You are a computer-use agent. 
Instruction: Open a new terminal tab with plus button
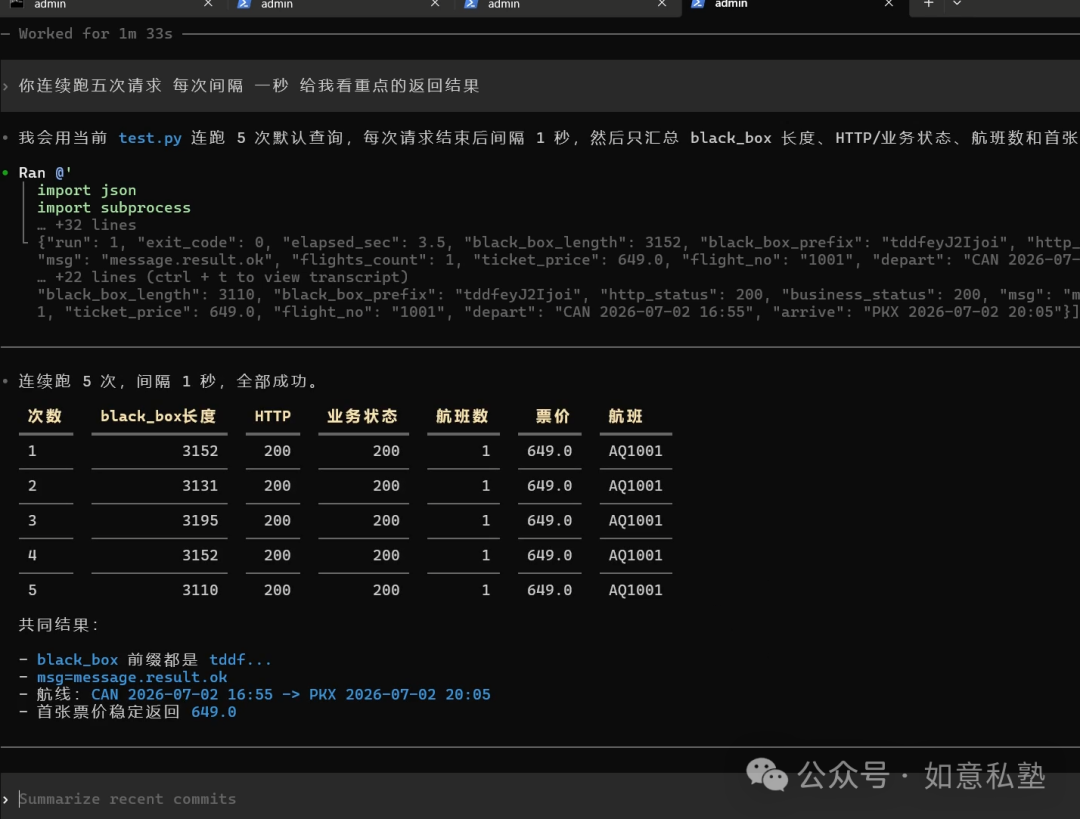(x=928, y=3)
